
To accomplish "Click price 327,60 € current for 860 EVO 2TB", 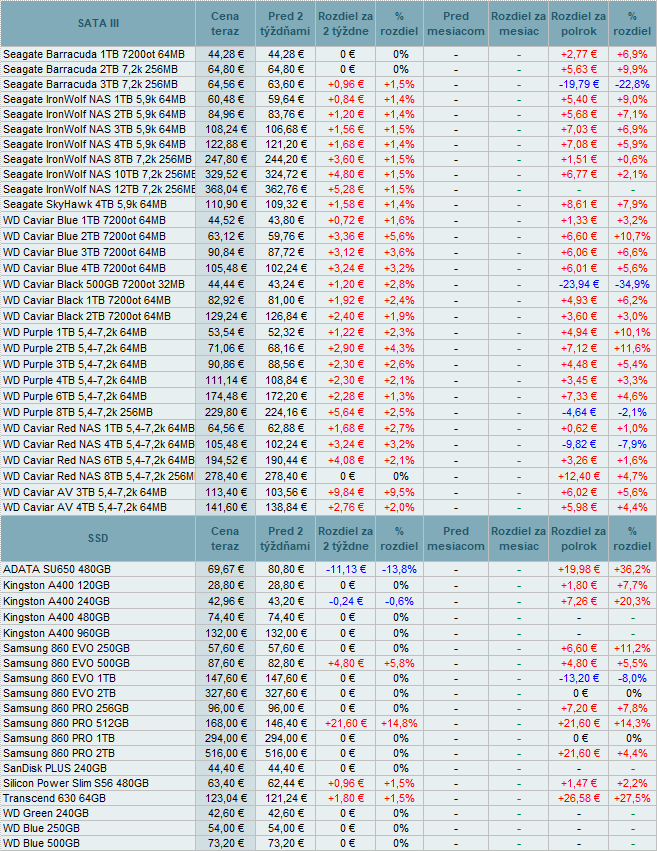I will (x=226, y=694).
